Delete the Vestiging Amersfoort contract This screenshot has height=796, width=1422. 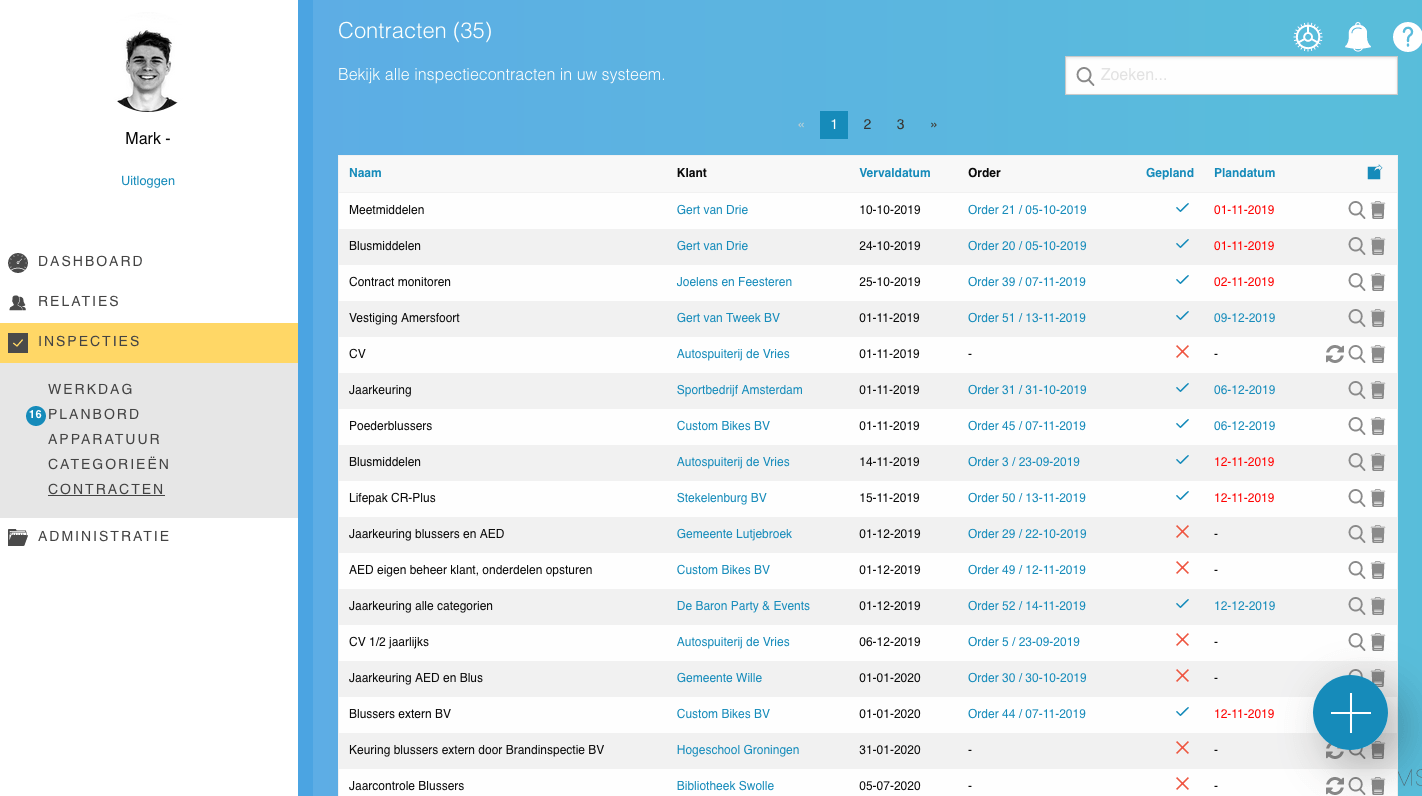pyautogui.click(x=1378, y=318)
